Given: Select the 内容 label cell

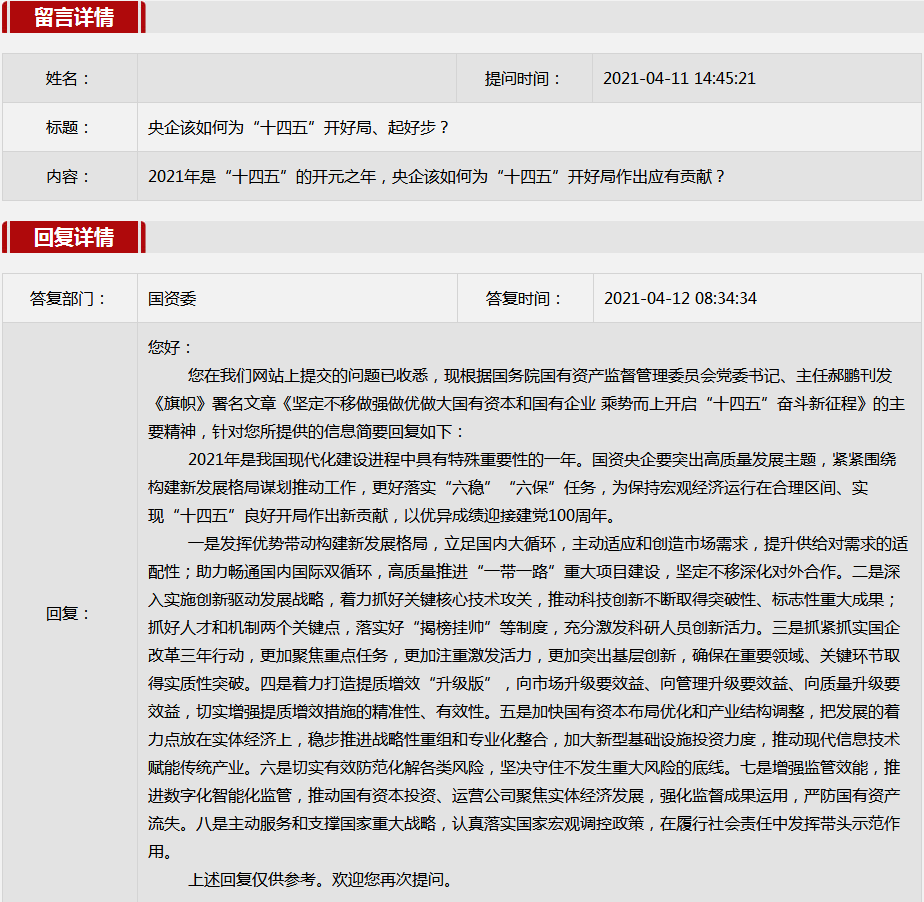Looking at the screenshot, I should click(69, 177).
